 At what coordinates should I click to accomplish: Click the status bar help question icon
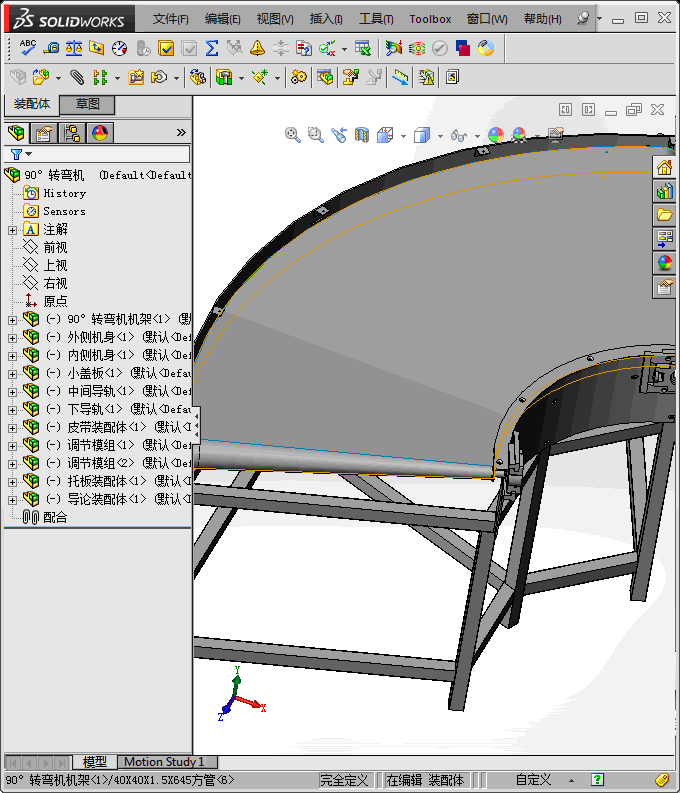[597, 780]
